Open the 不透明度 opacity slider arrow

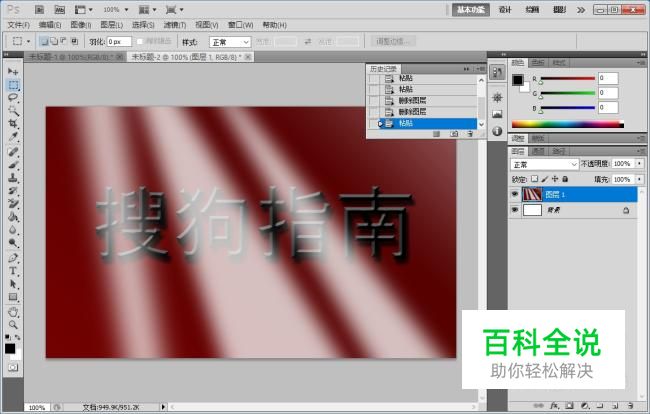pyautogui.click(x=640, y=164)
